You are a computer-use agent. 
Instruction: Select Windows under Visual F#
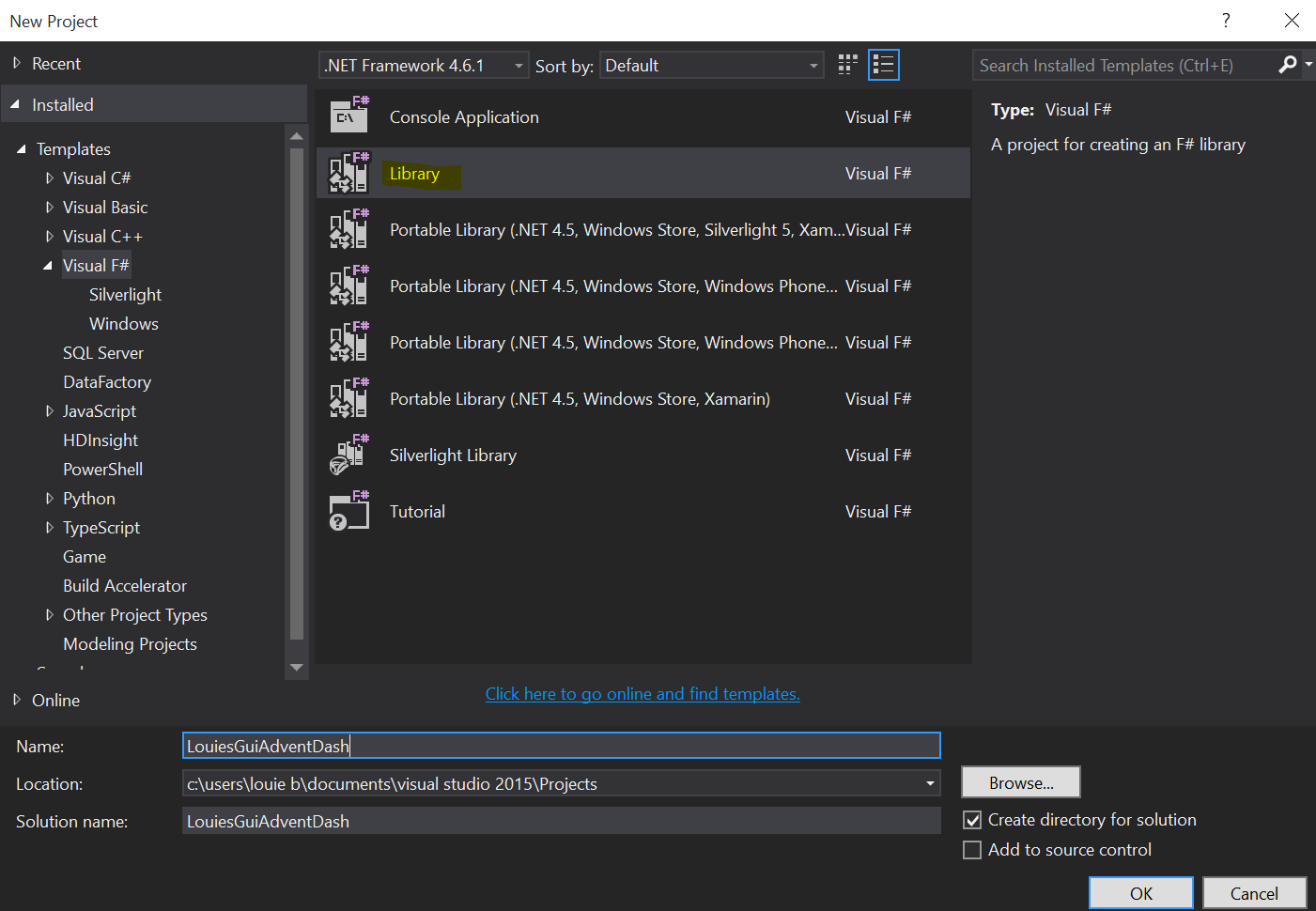click(x=124, y=323)
